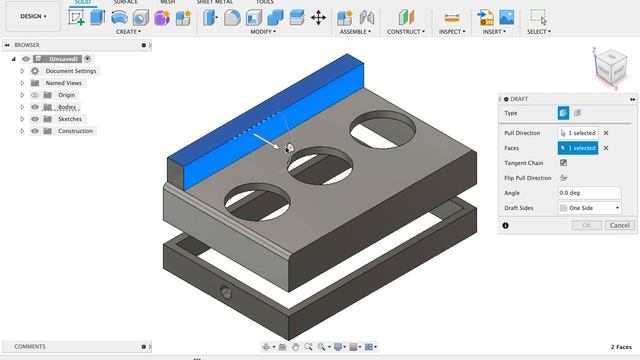Click the Faces 1 selected button
Viewport: 640px width, 360px height.
[x=578, y=148]
